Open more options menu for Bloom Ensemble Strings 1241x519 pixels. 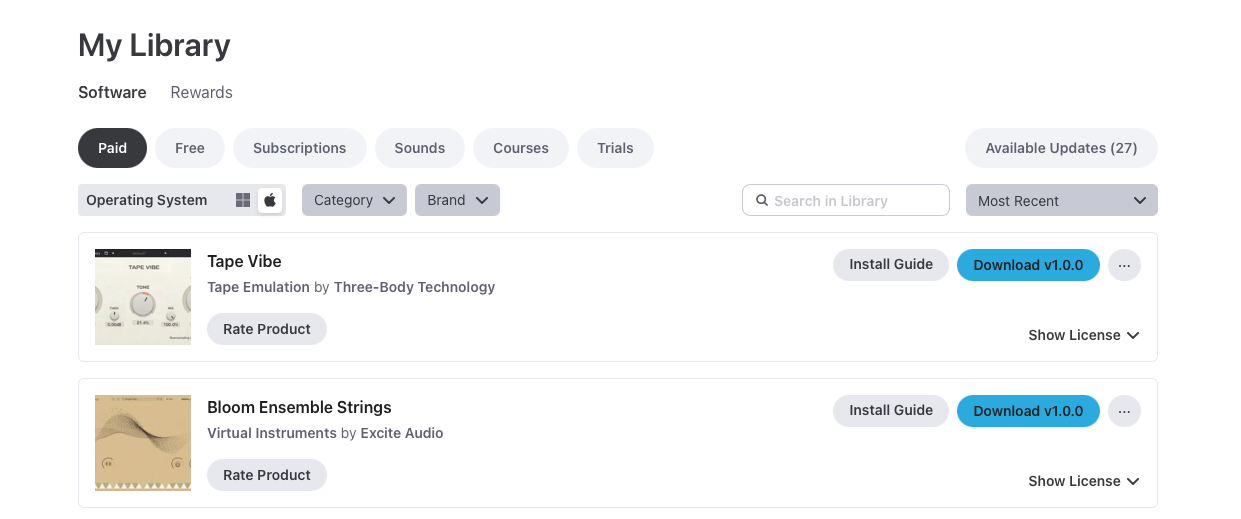pos(1124,411)
